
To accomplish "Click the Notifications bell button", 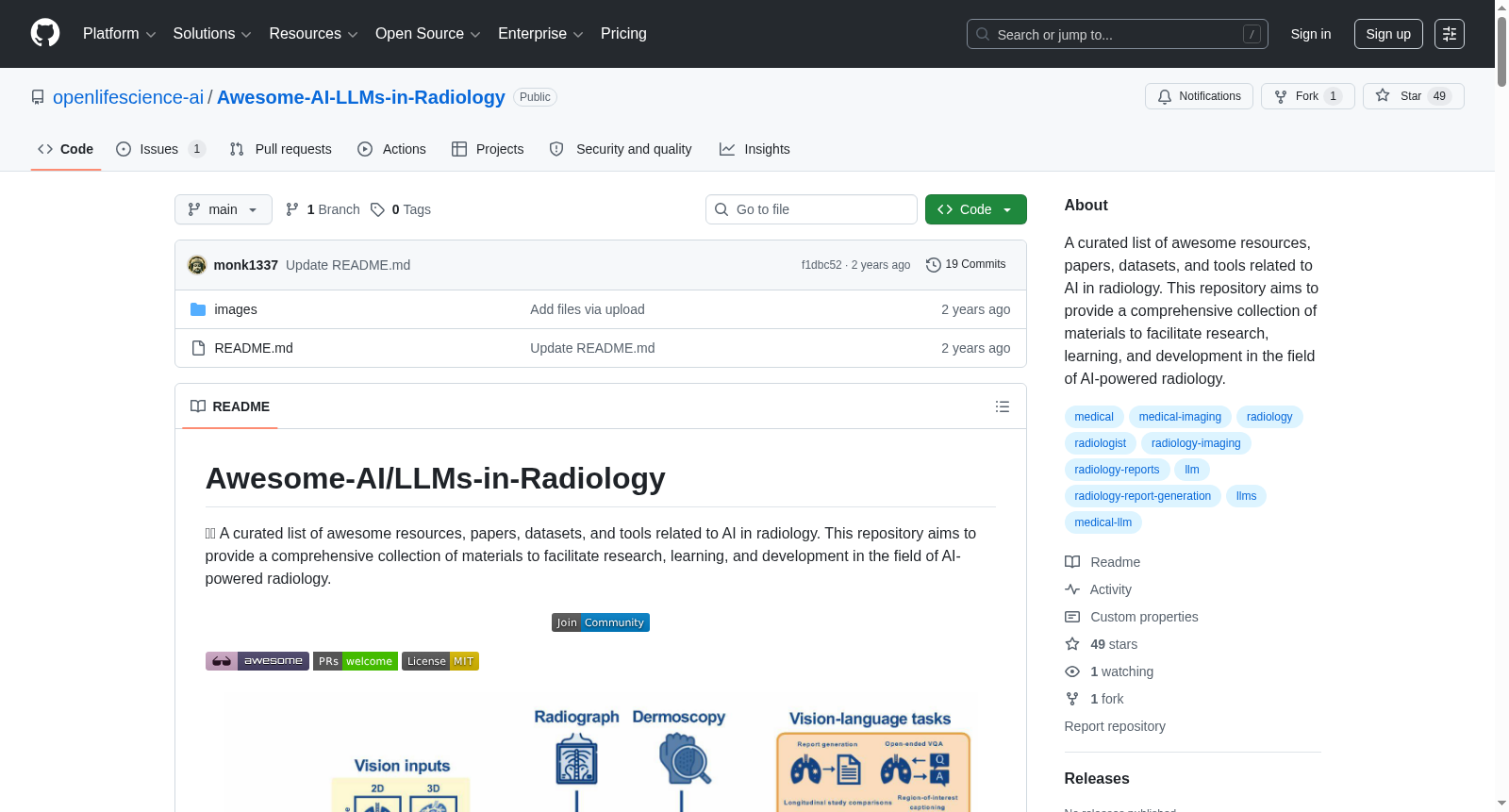I will pos(1199,96).
